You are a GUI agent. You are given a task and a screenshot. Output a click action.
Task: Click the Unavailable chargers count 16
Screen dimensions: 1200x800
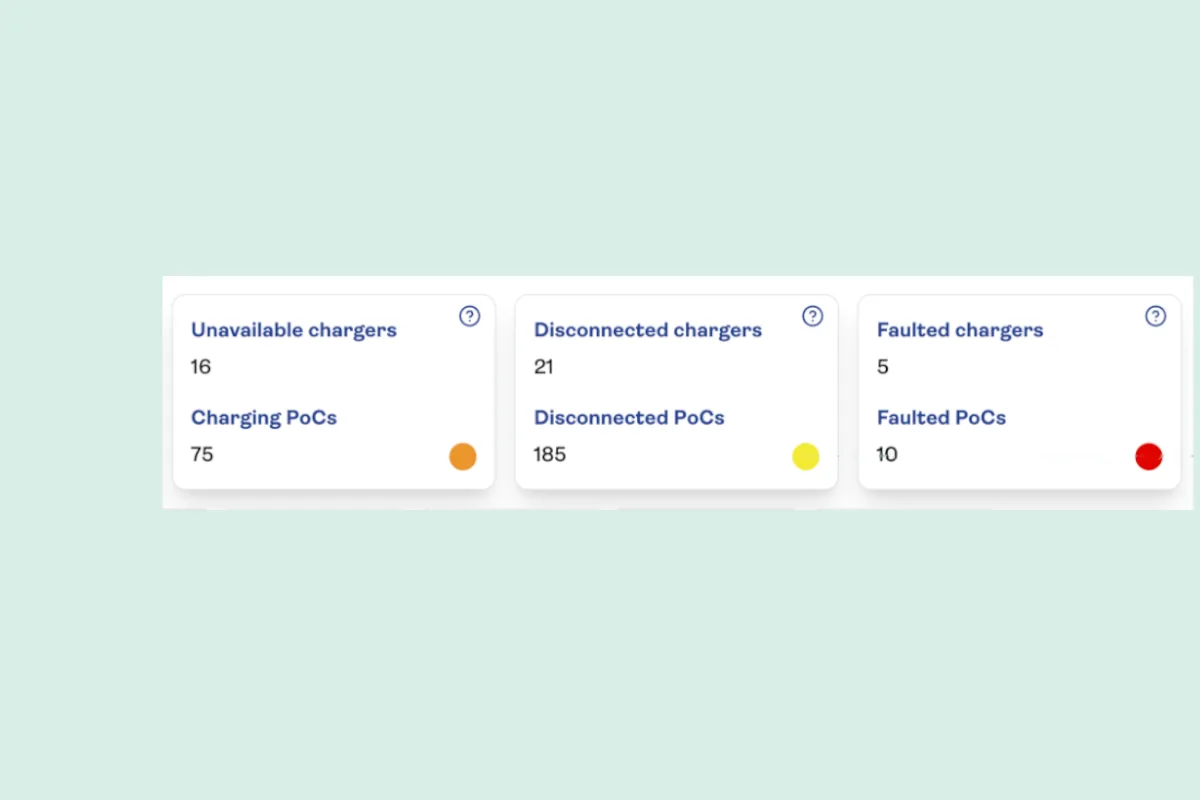tap(201, 367)
